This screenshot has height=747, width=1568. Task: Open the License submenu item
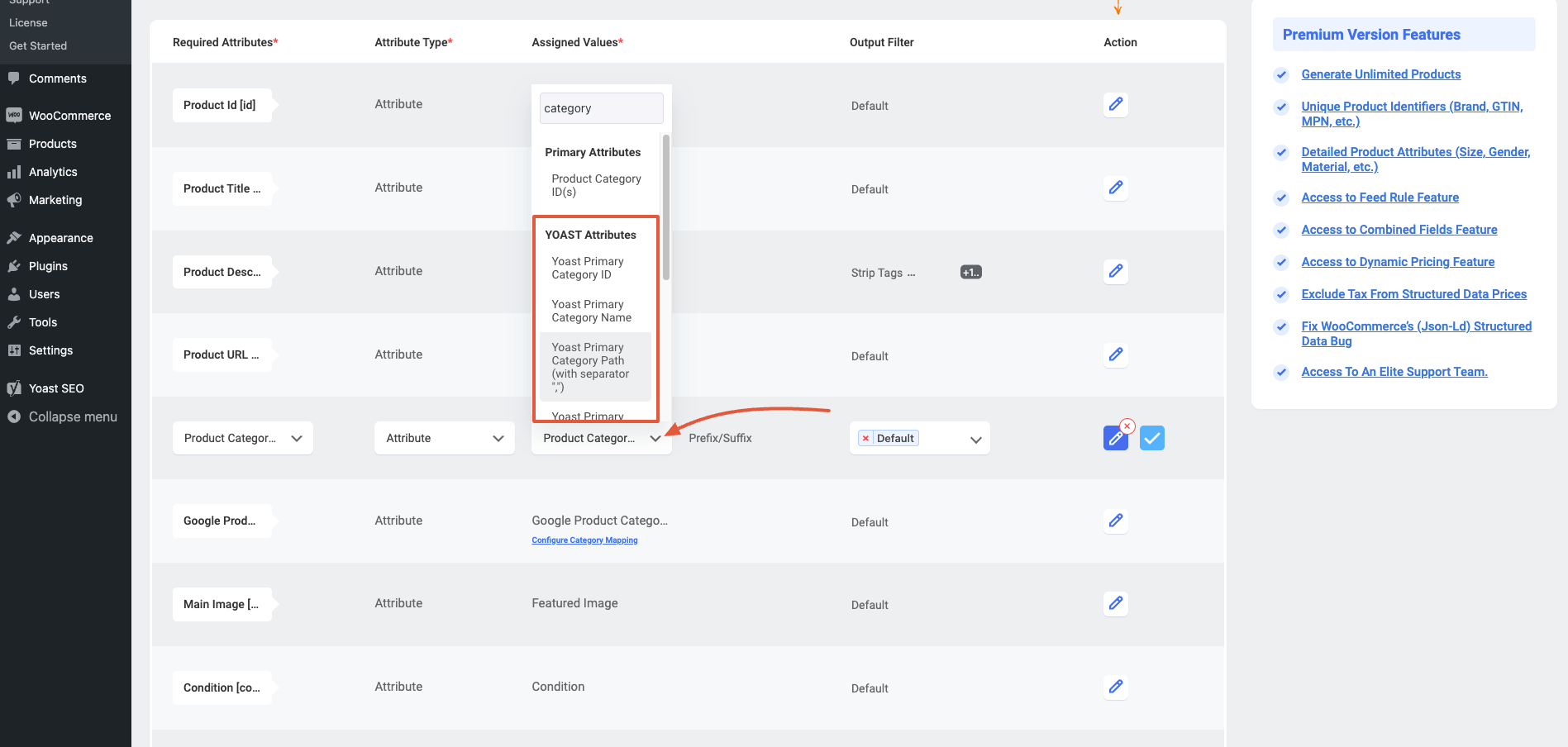point(28,22)
